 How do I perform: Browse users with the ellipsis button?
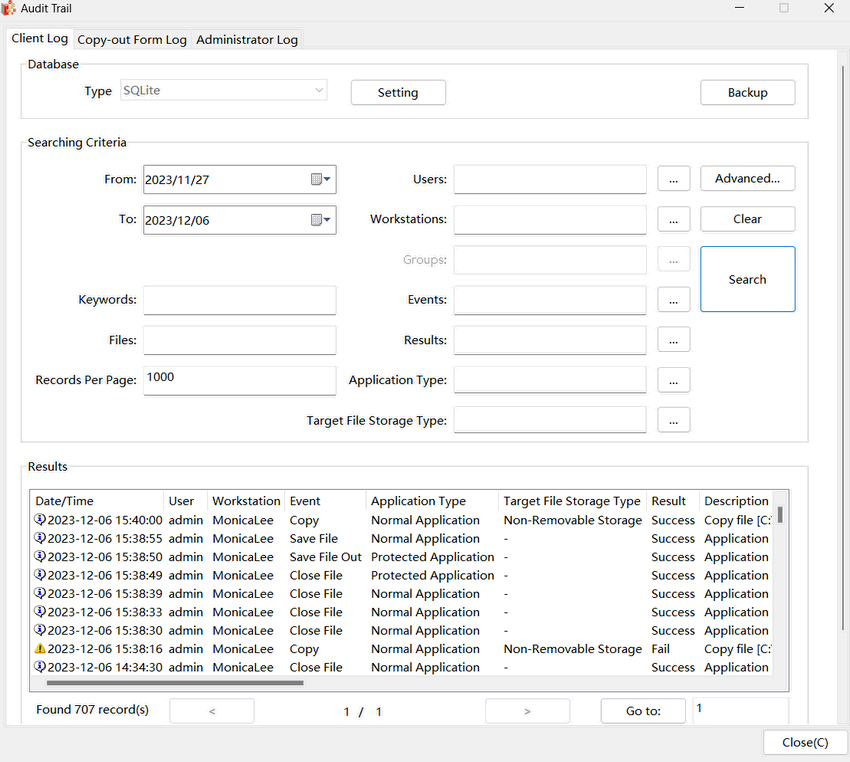click(x=673, y=179)
